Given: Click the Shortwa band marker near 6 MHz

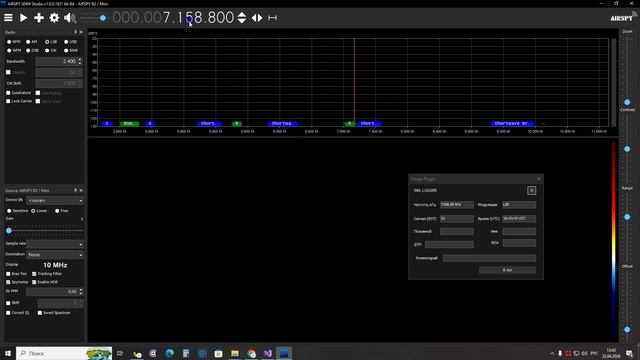Looking at the screenshot, I should 282,123.
